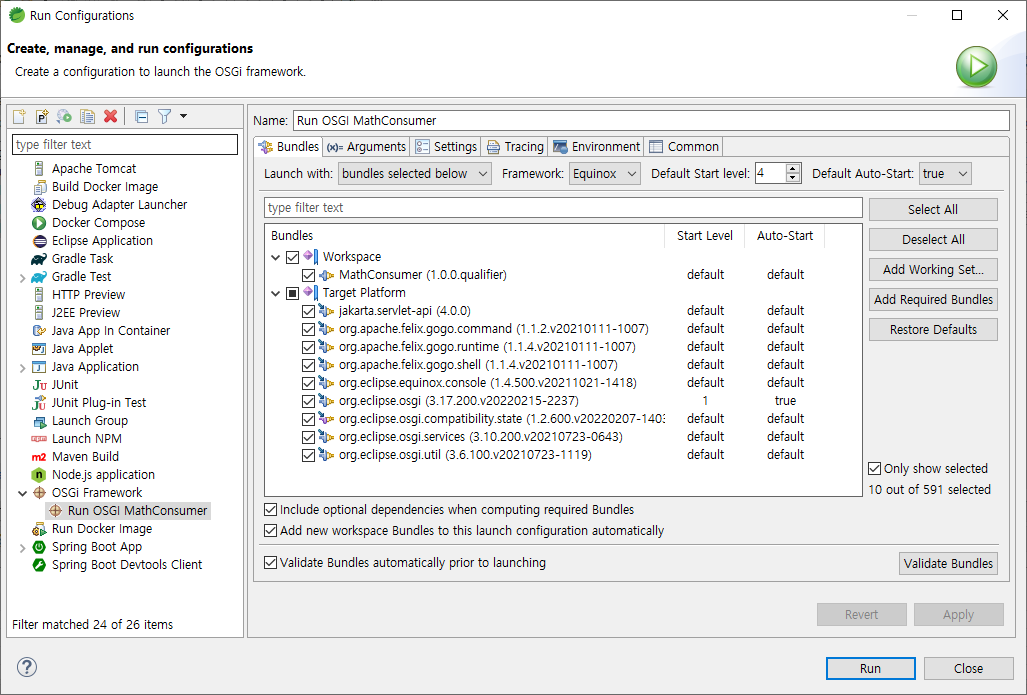Switch to the Common tab
1027x695 pixels.
point(684,147)
